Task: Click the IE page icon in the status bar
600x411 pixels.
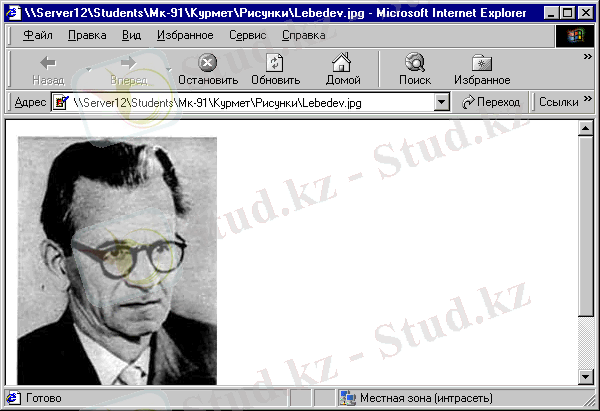Action: tap(13, 398)
